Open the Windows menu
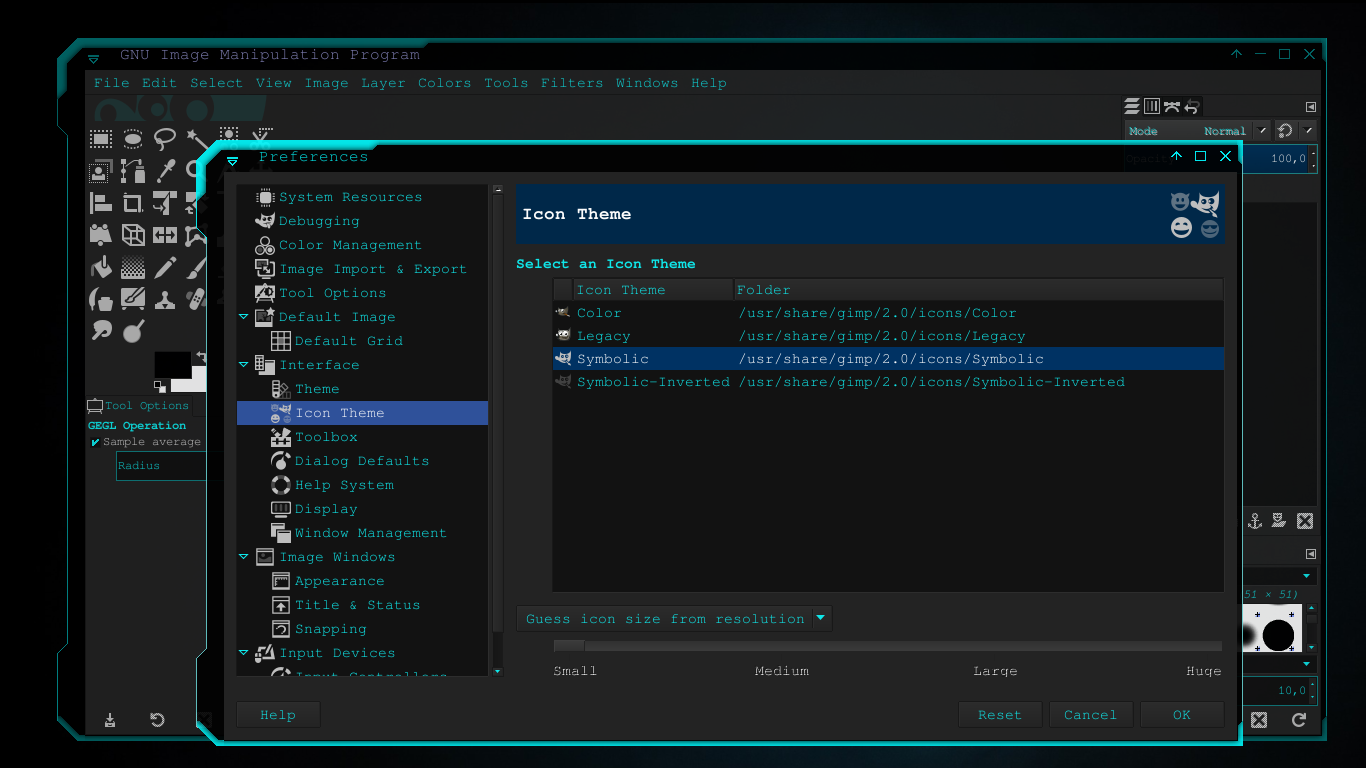The height and width of the screenshot is (768, 1366). coord(647,83)
